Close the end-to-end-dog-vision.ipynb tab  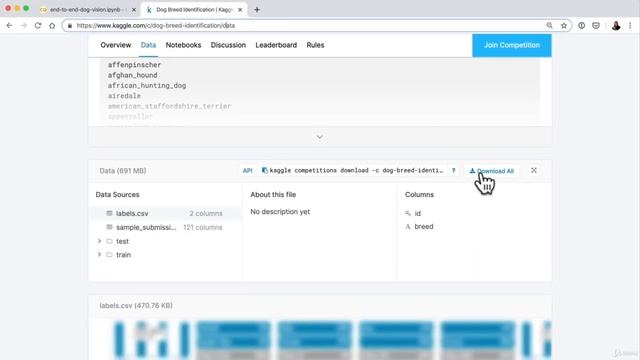point(133,9)
